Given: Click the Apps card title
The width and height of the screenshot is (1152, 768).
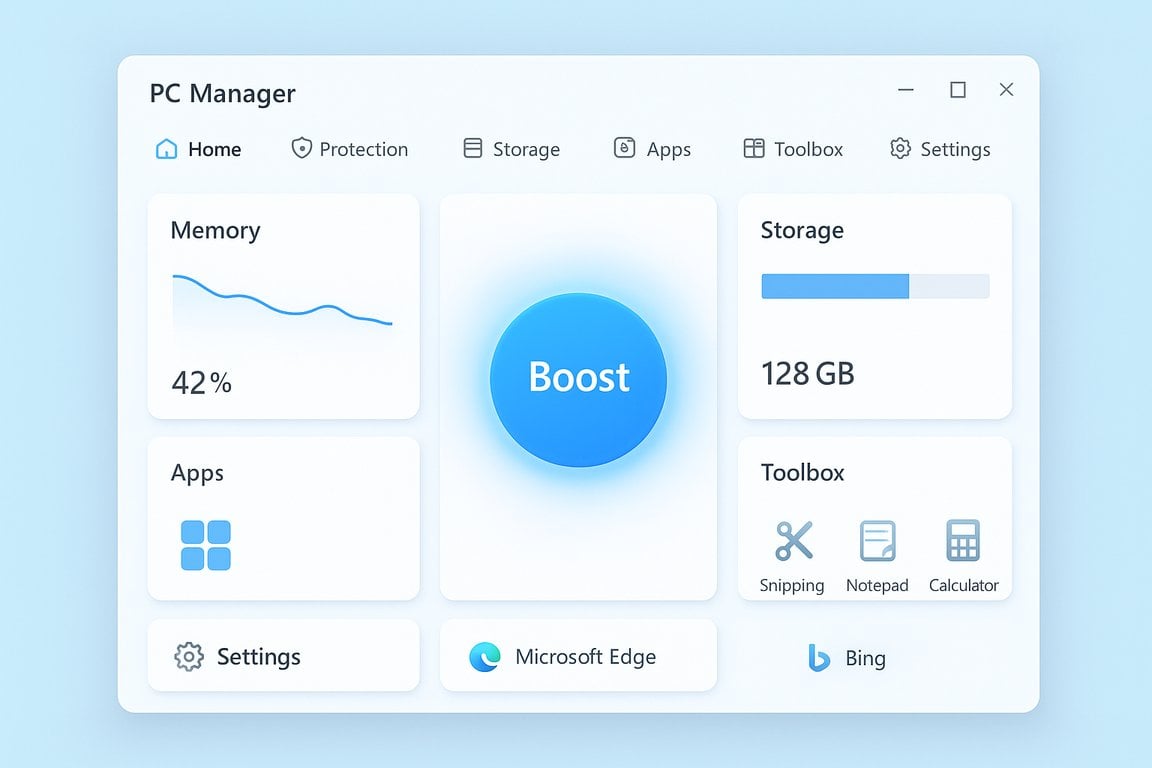Looking at the screenshot, I should click(197, 473).
